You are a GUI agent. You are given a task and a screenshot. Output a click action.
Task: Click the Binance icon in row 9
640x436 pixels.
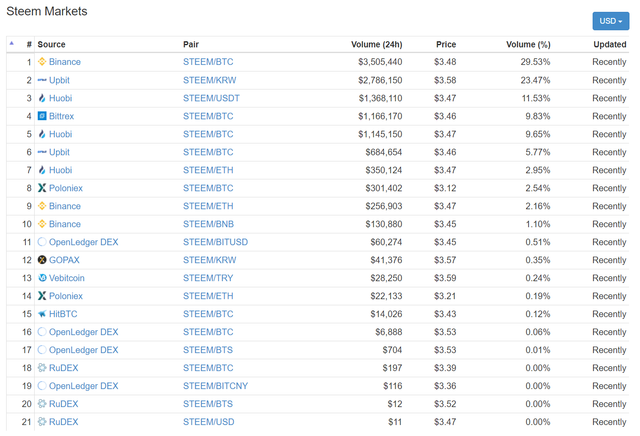coord(42,206)
